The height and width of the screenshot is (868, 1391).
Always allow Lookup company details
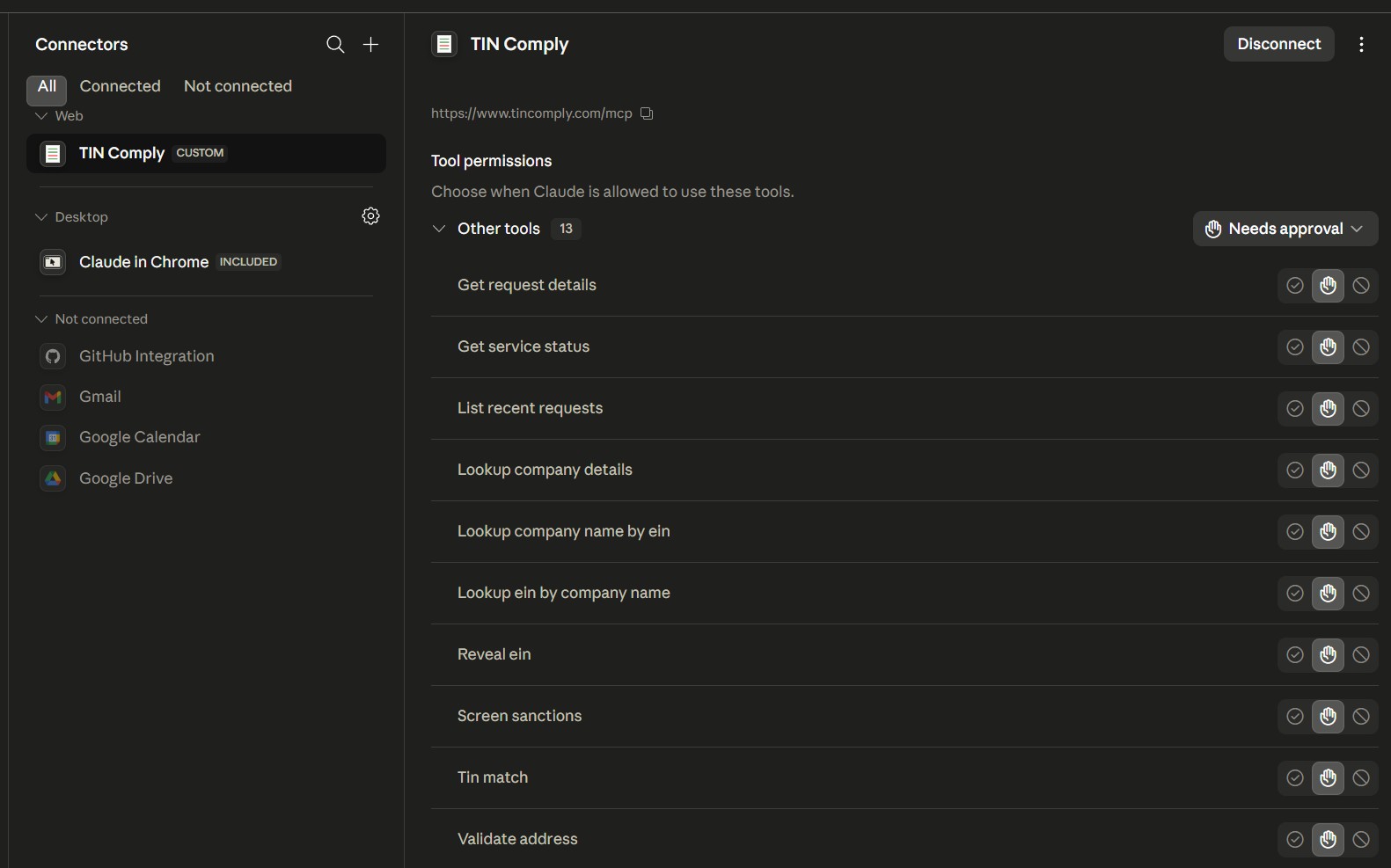tap(1295, 470)
